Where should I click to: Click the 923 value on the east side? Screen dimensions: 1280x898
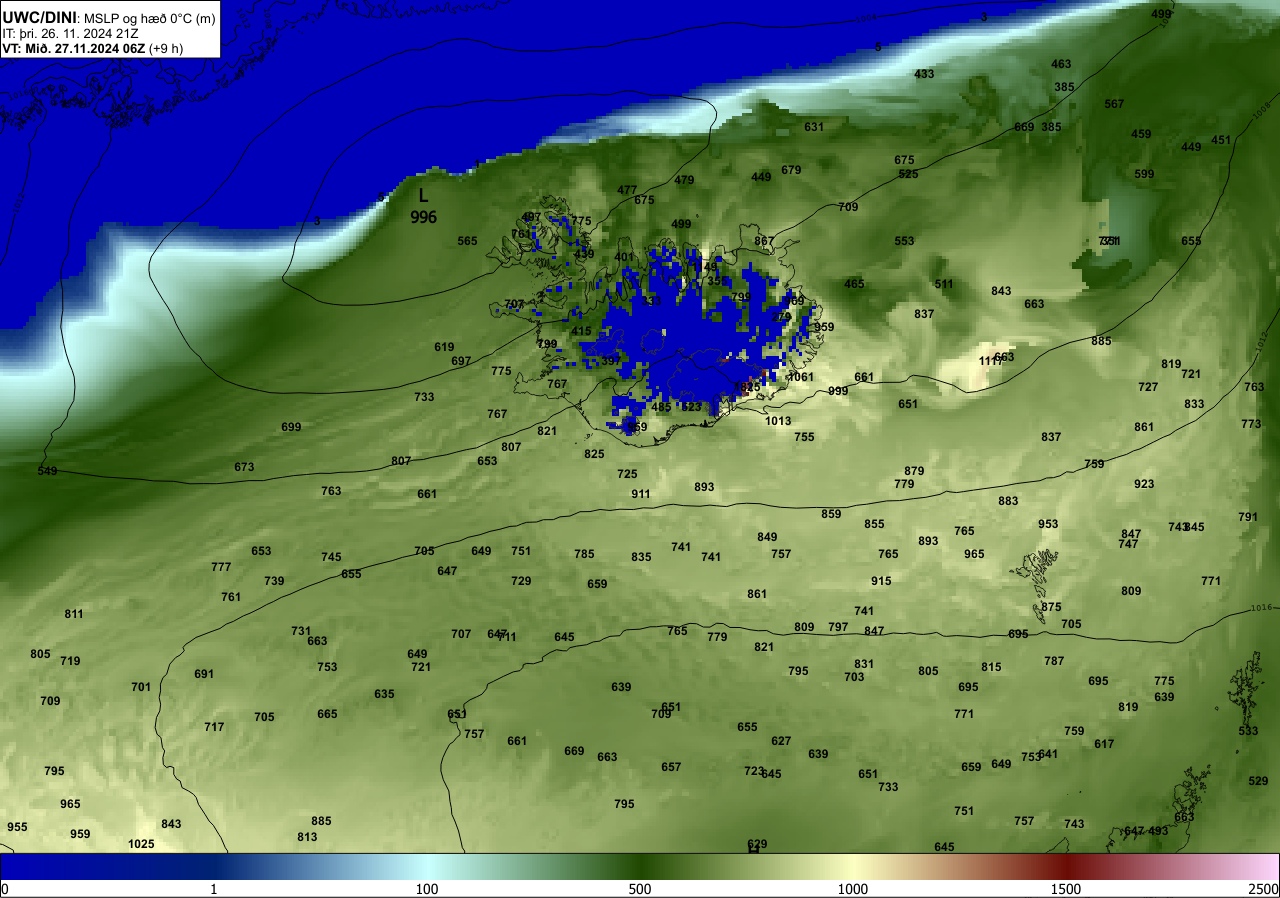pyautogui.click(x=1144, y=485)
